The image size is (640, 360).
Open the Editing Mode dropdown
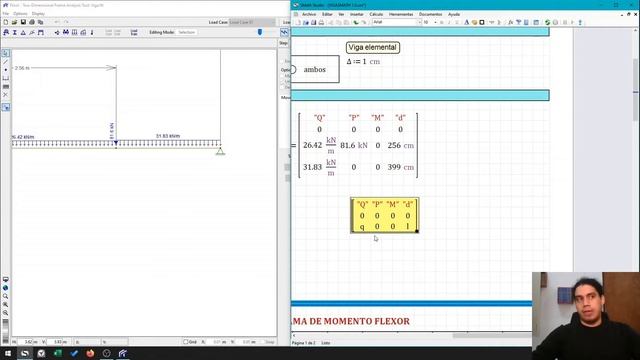tap(187, 32)
